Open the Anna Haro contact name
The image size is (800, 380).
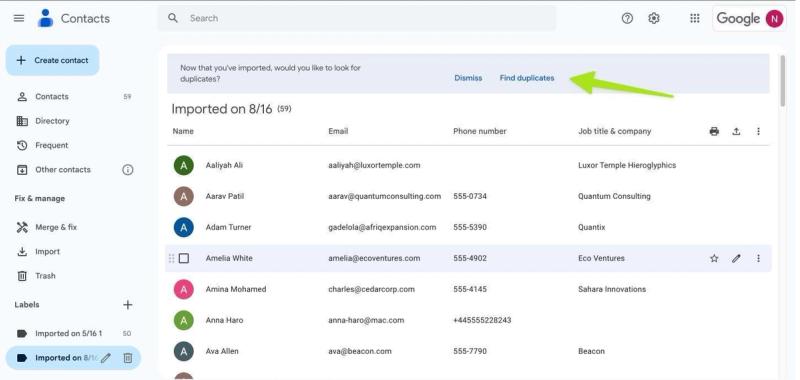click(224, 320)
